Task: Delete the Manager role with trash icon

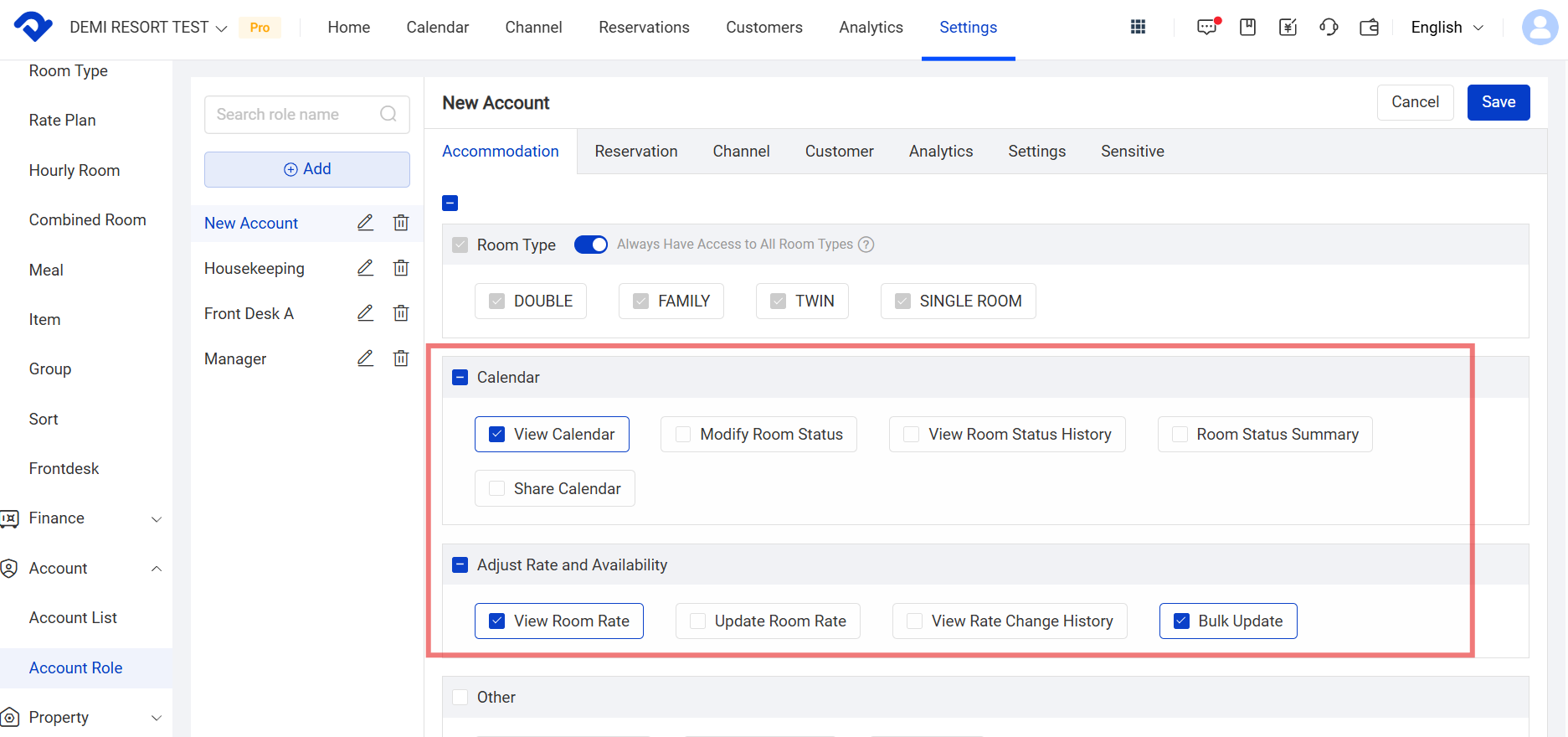Action: [401, 358]
